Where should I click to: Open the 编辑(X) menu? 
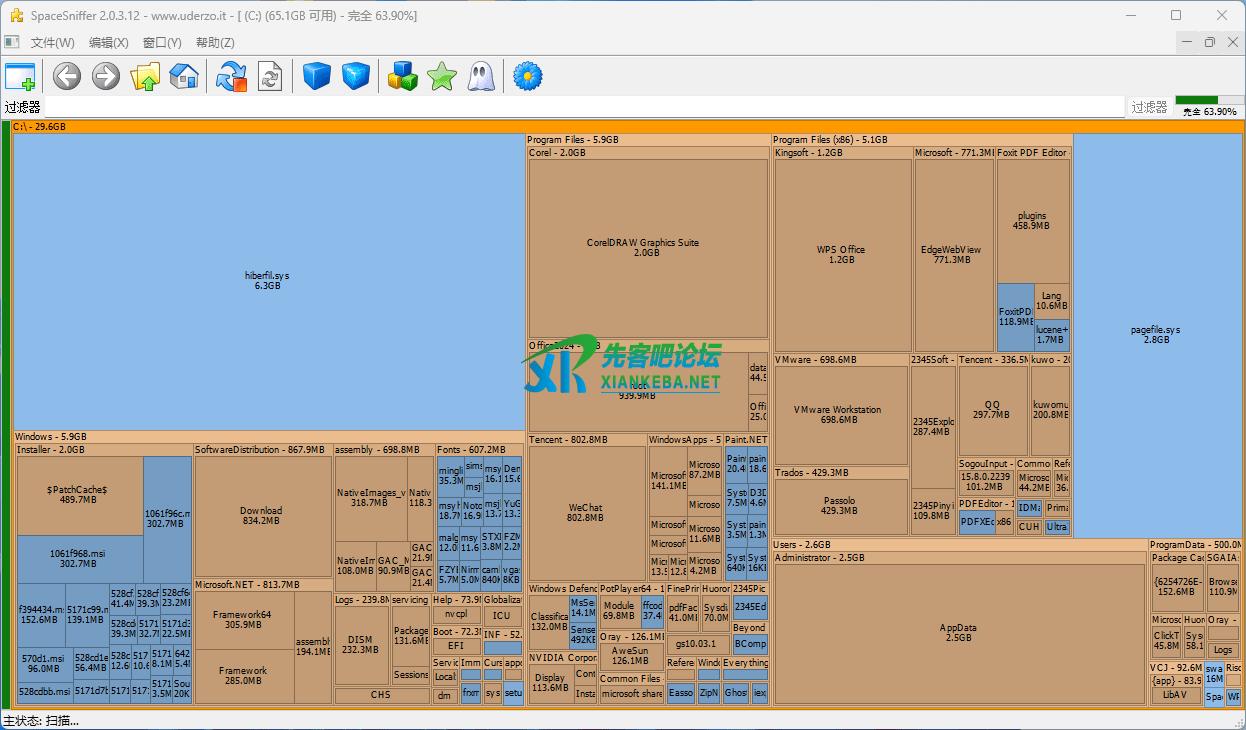tap(108, 43)
